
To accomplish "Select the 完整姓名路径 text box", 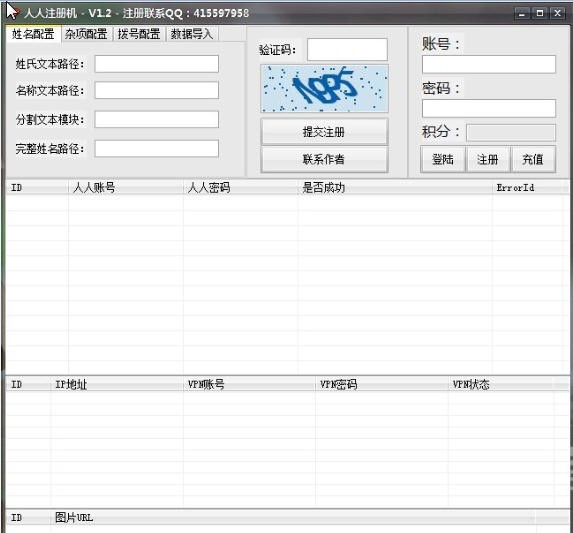I will pyautogui.click(x=156, y=149).
